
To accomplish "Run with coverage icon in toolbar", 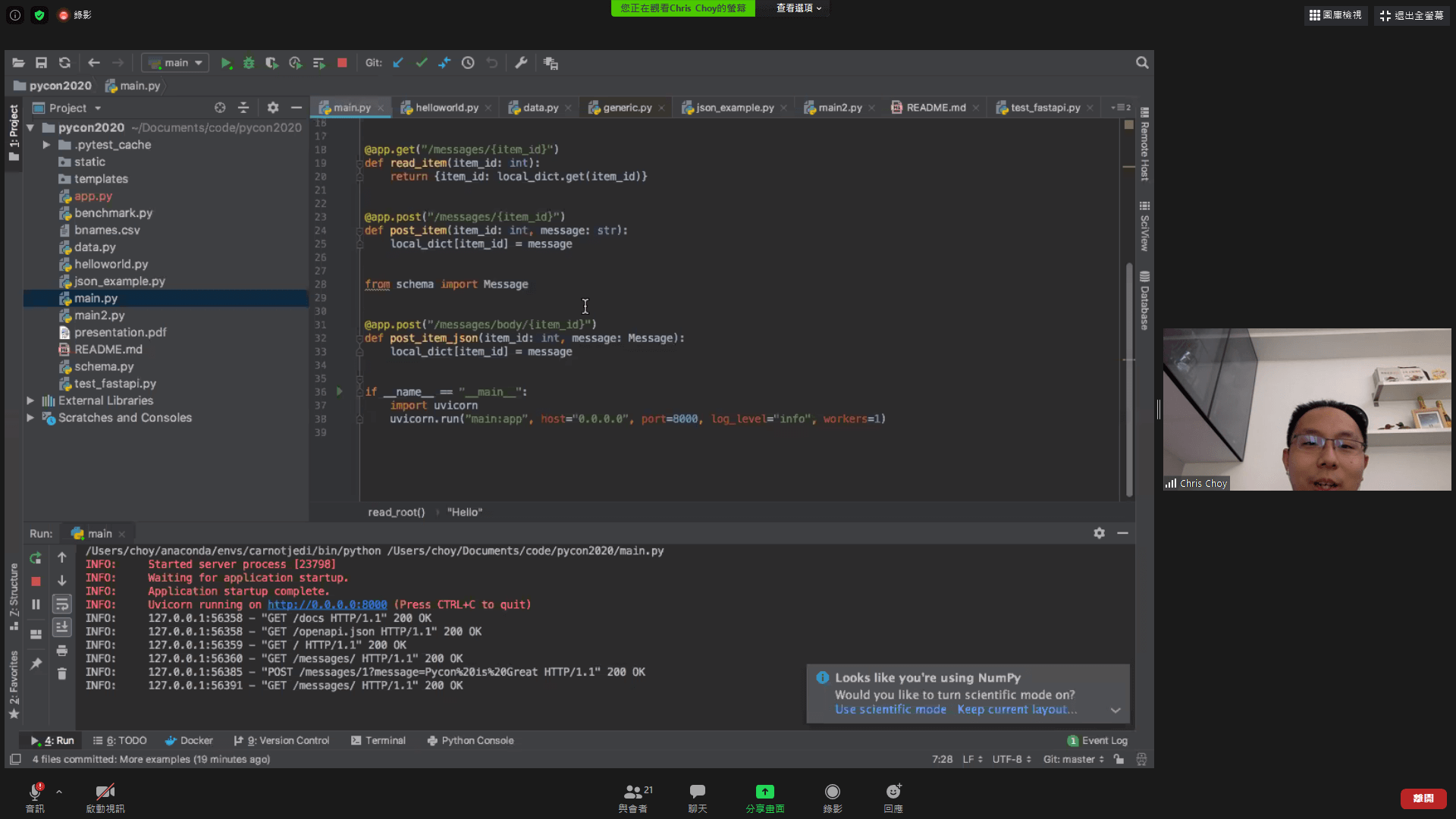I will (271, 63).
